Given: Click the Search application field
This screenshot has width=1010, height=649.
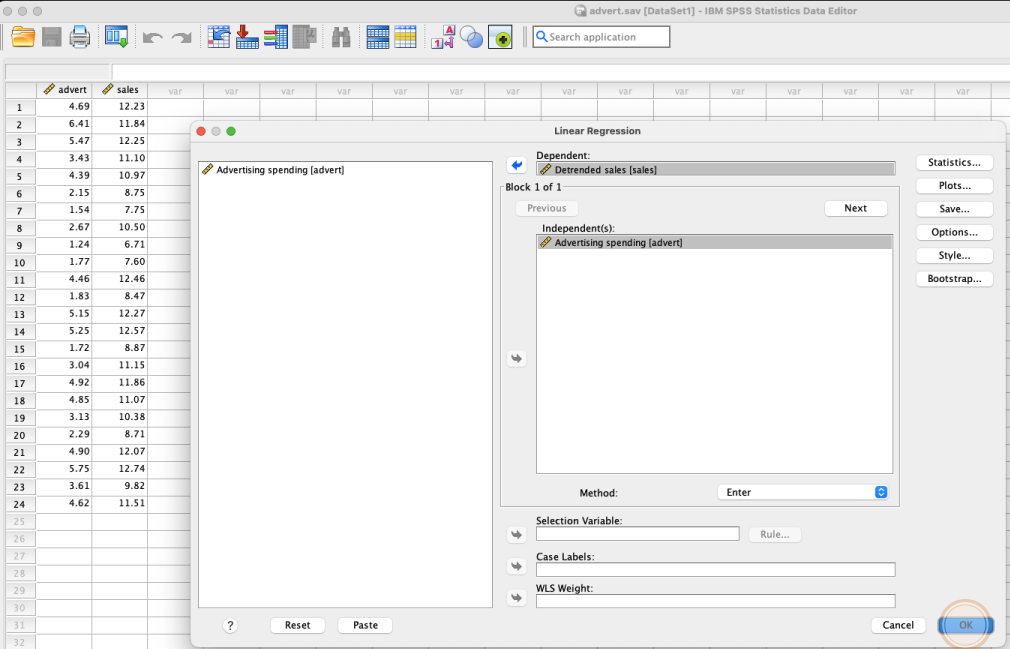Looking at the screenshot, I should [x=601, y=37].
